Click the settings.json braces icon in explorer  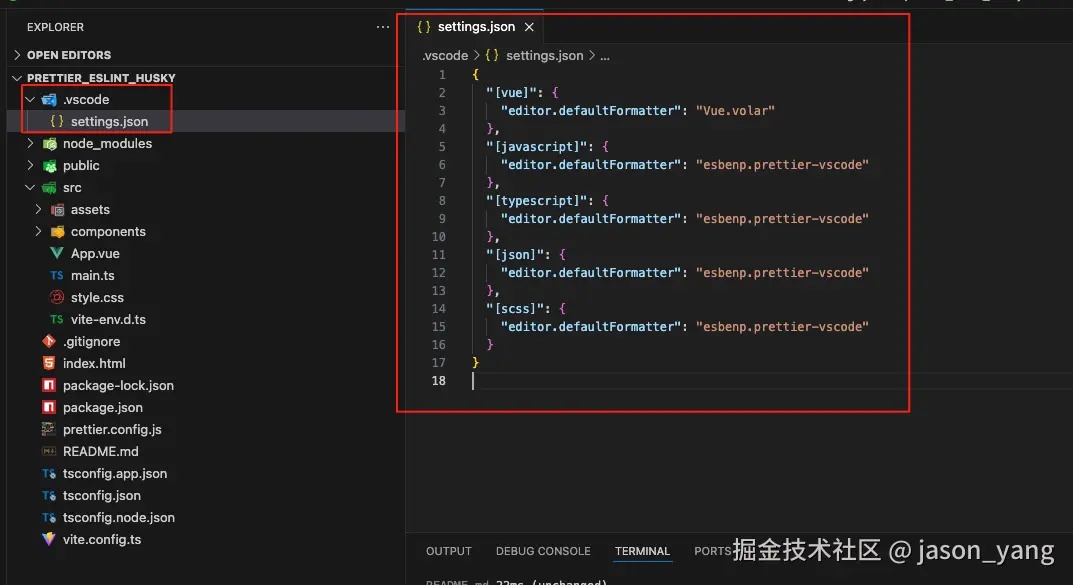(57, 121)
